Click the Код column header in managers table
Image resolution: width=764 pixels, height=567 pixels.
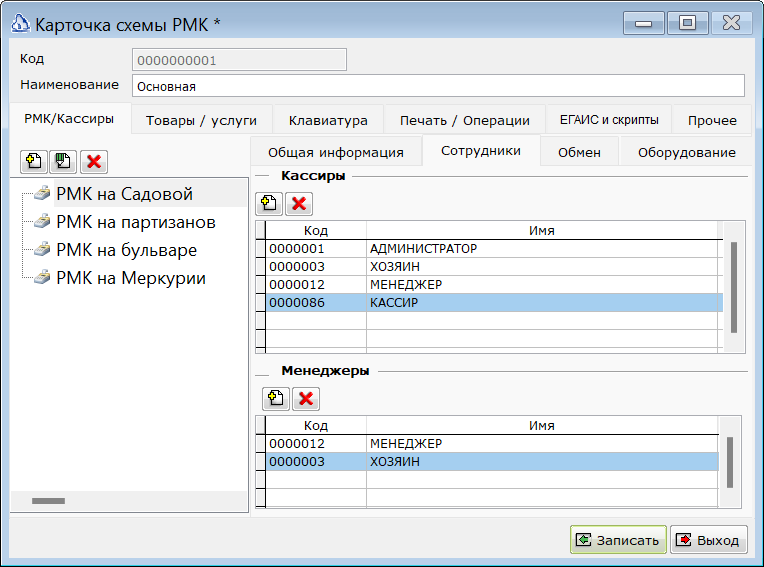tap(316, 425)
